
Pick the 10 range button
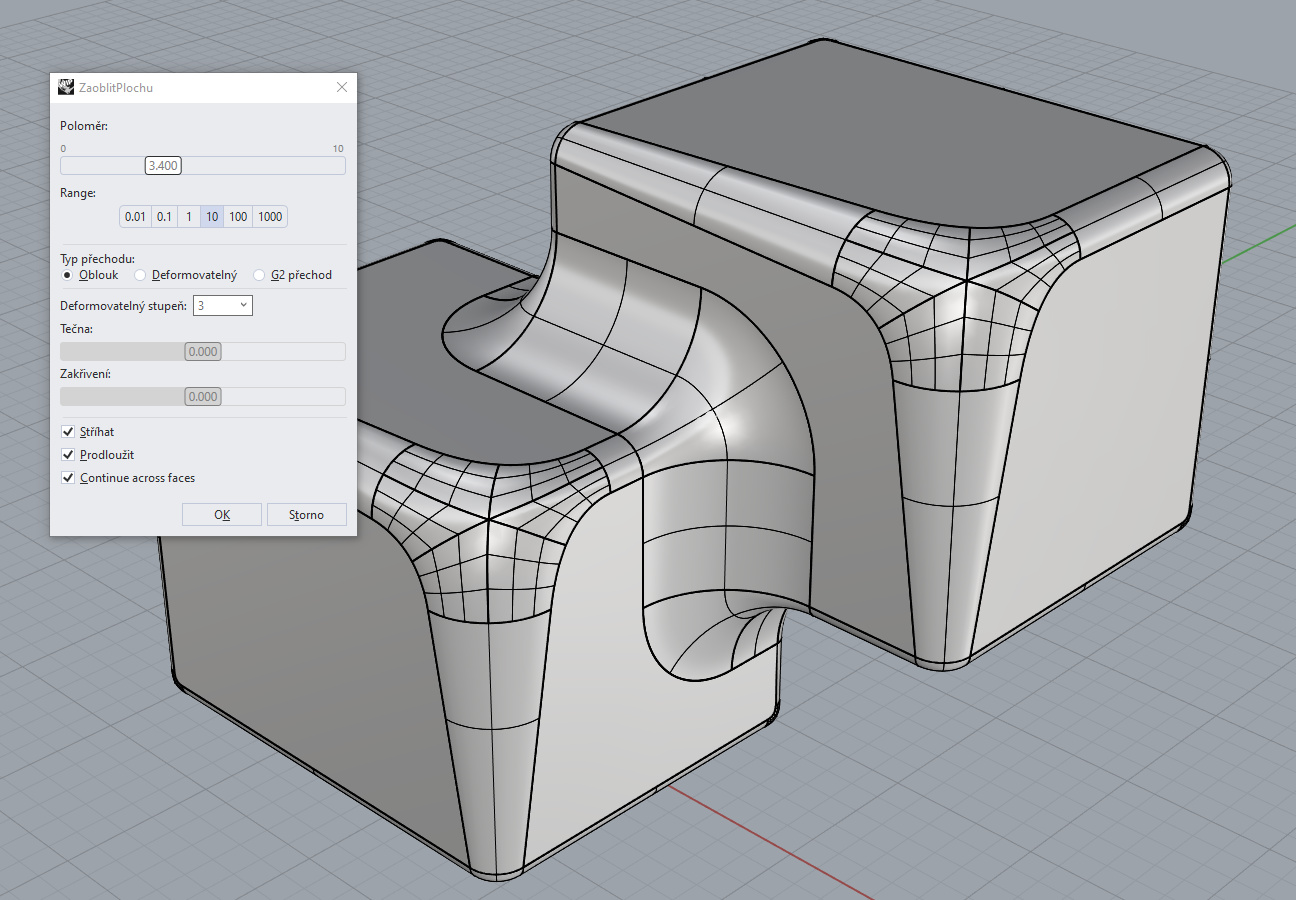(x=212, y=217)
